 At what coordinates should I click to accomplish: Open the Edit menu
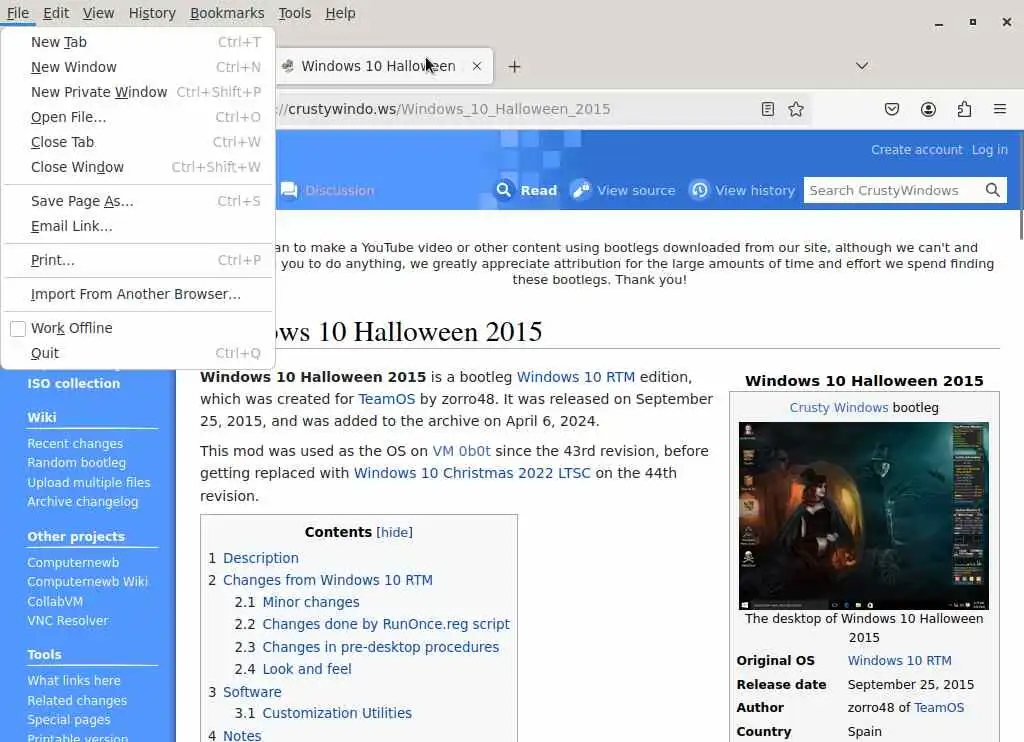click(x=56, y=13)
